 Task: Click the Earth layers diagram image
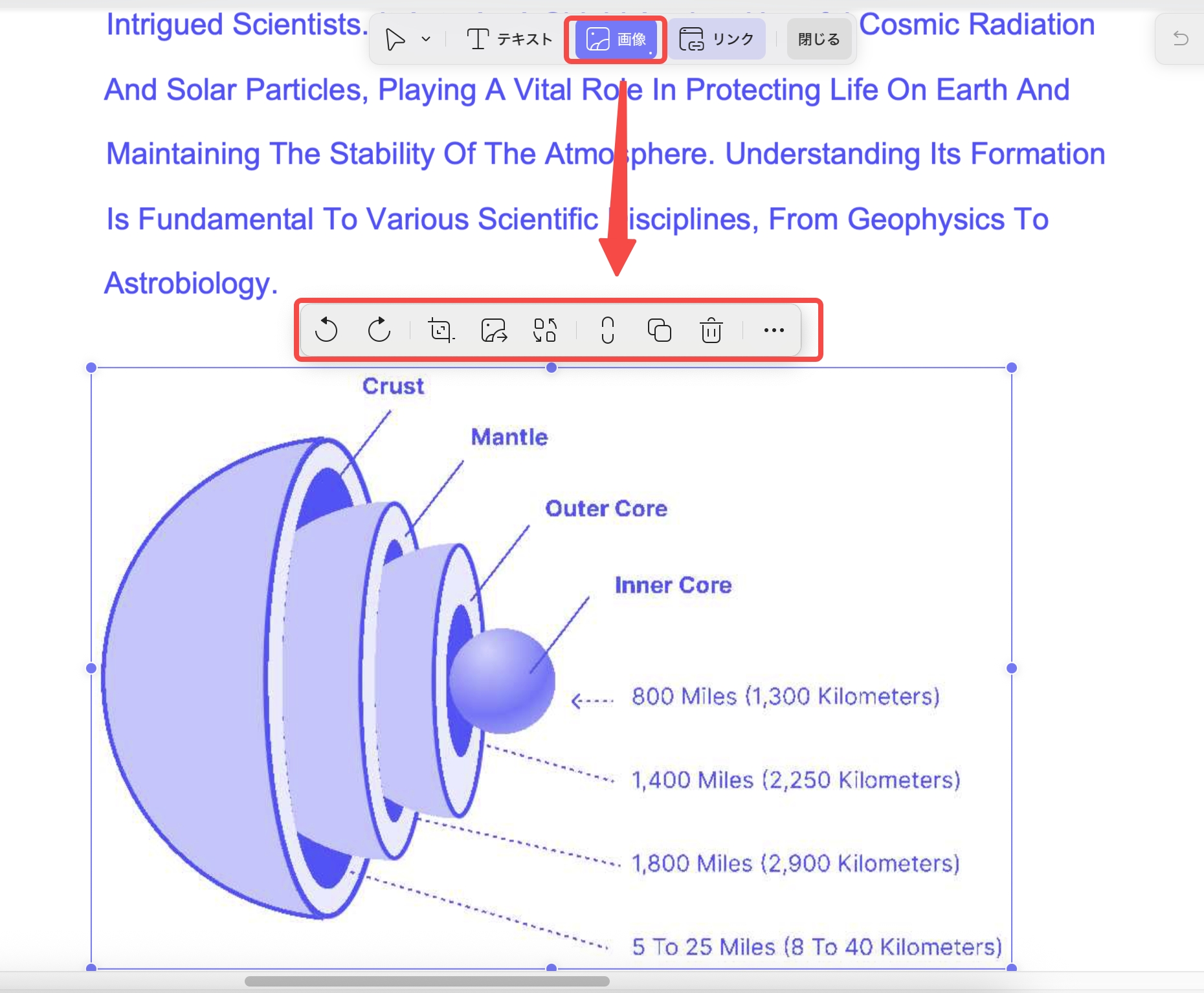pyautogui.click(x=552, y=668)
